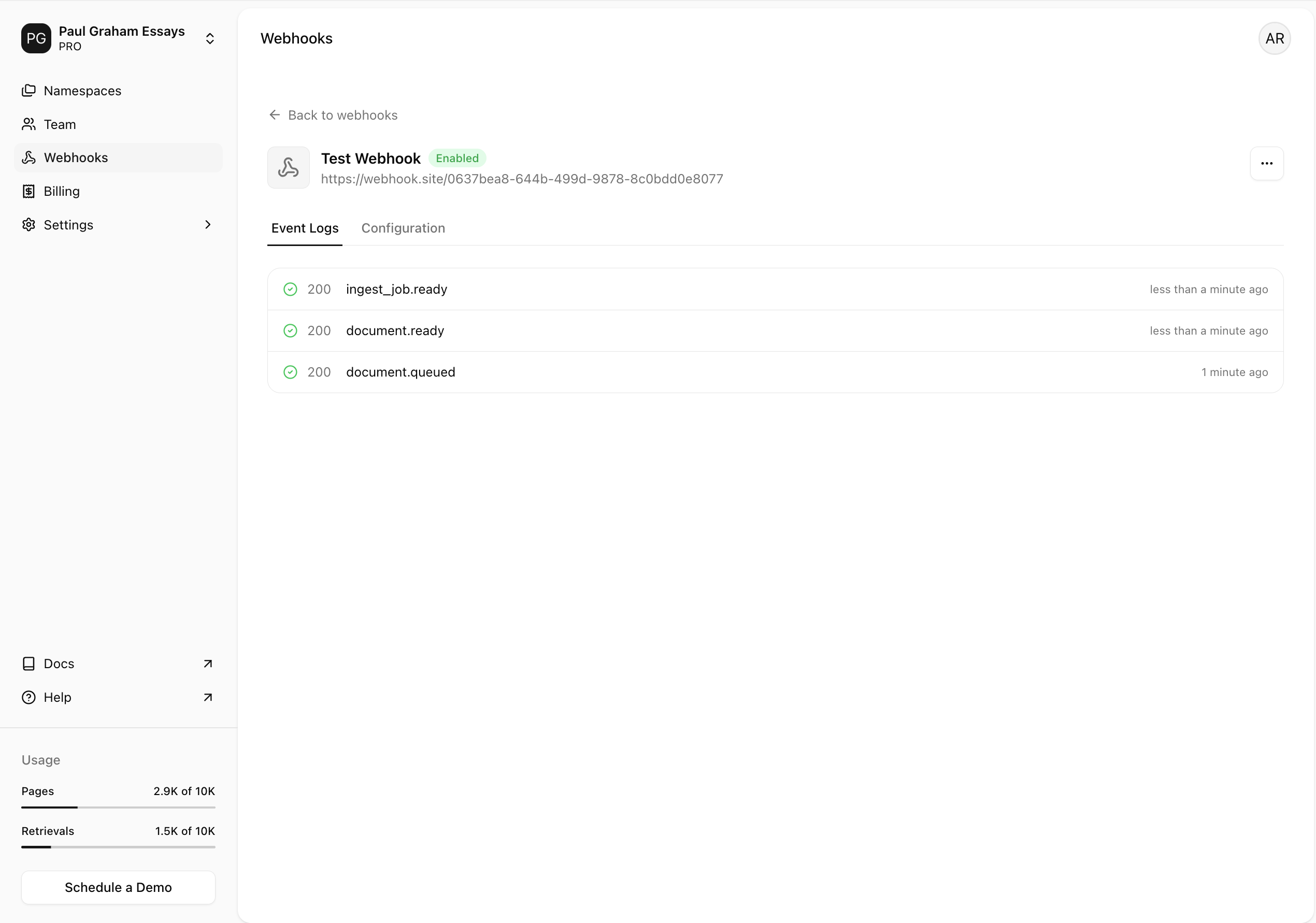Select the Team icon in the sidebar
1316x923 pixels.
[28, 124]
